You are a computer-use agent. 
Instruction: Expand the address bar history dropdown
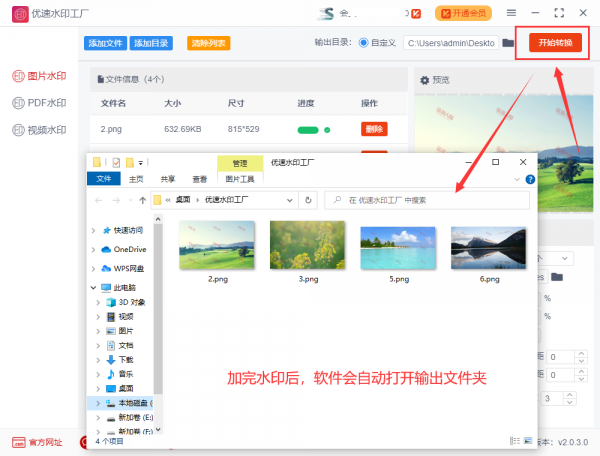[290, 200]
